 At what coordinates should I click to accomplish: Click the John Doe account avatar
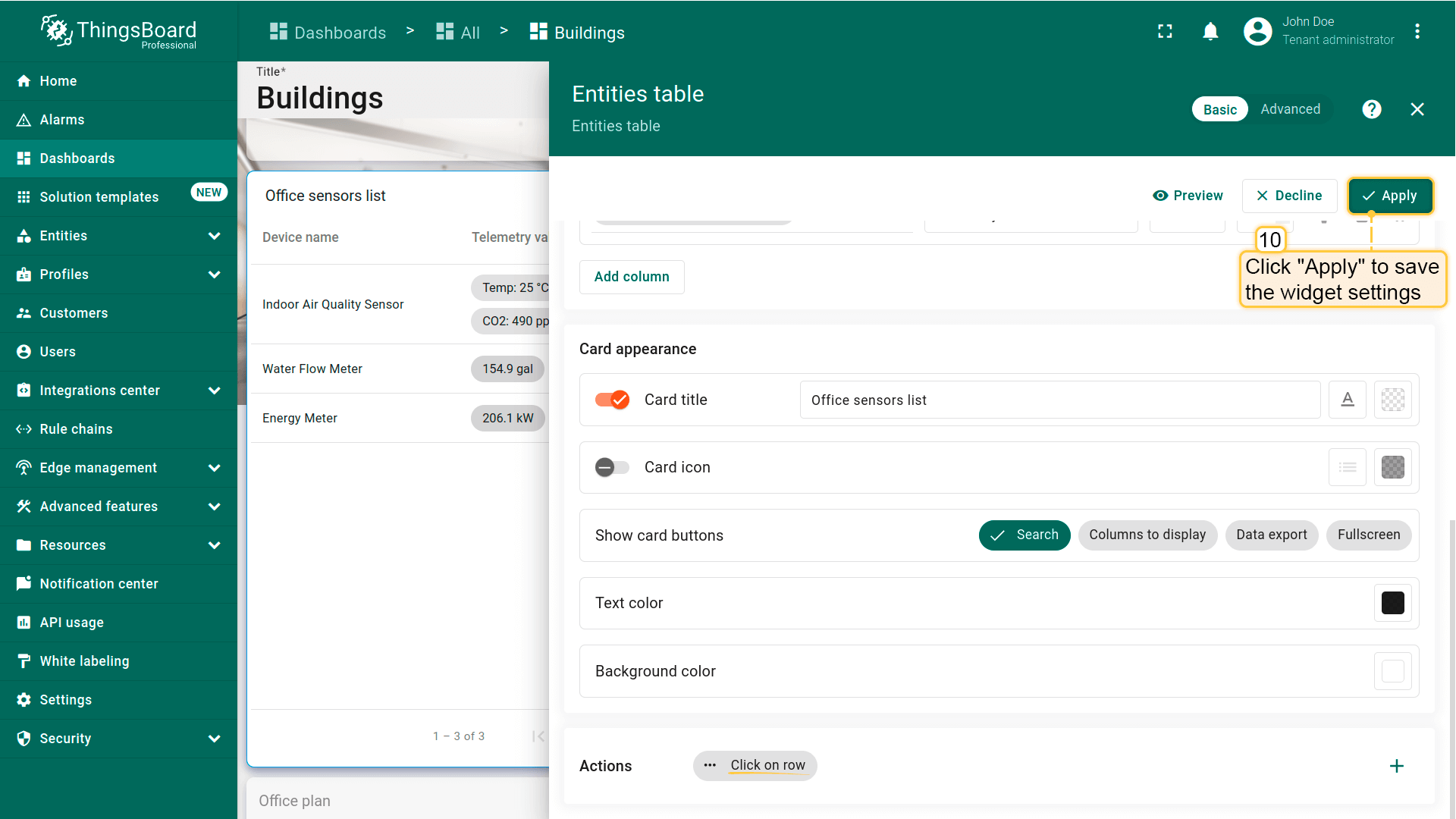pyautogui.click(x=1257, y=31)
